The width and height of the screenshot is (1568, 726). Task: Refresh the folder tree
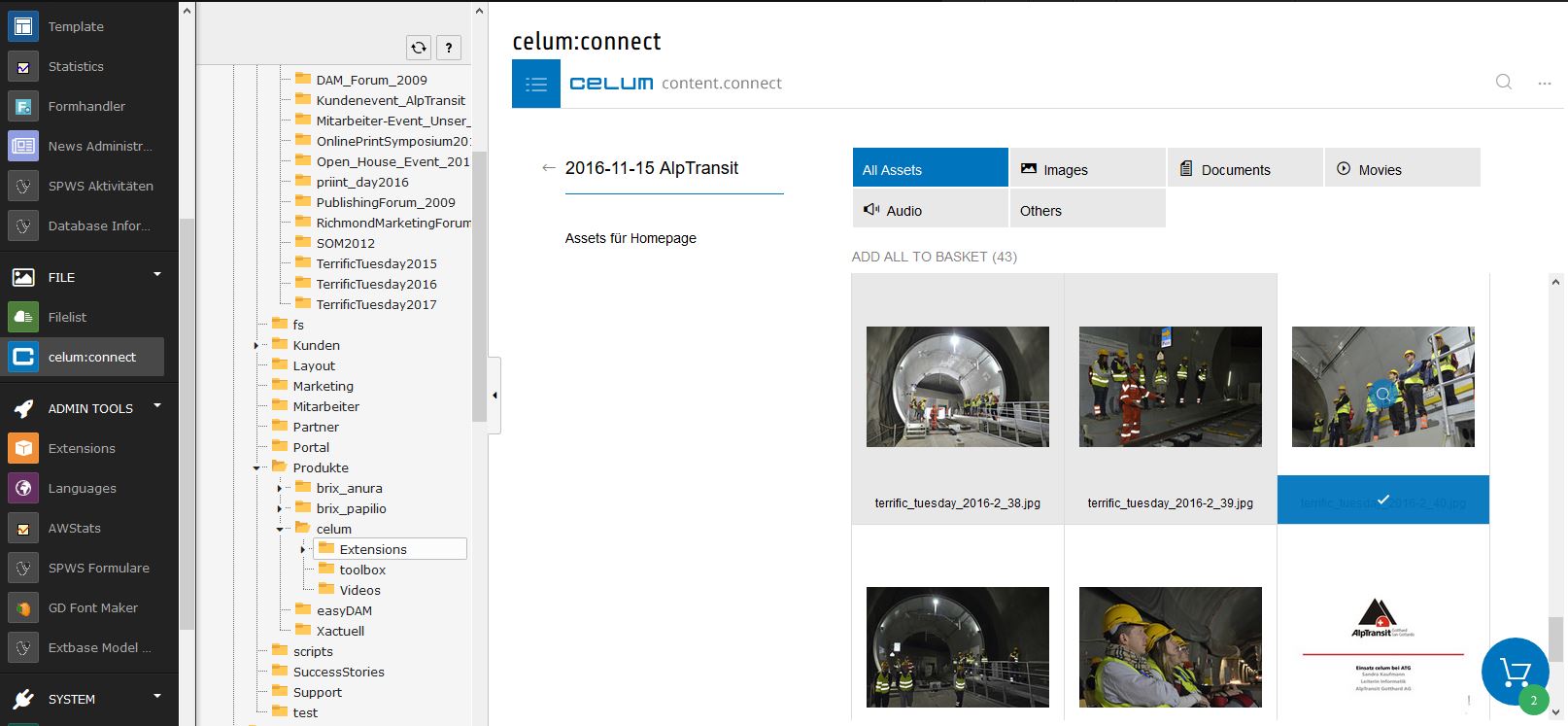pos(419,47)
